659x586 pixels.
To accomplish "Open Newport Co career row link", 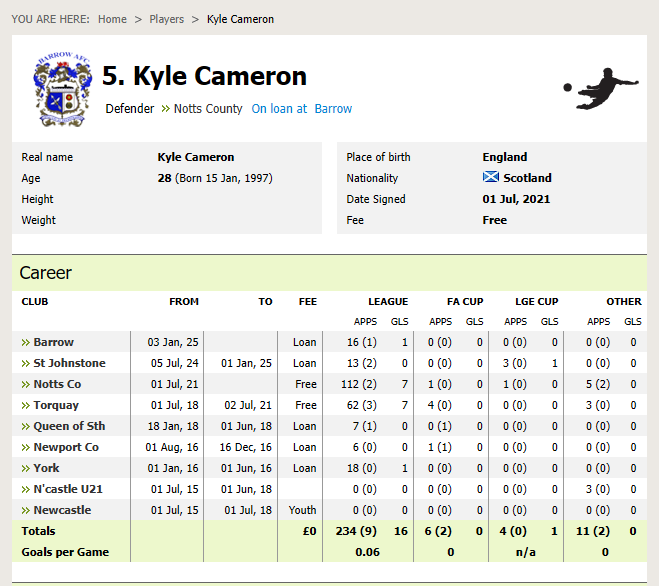I will pyautogui.click(x=66, y=447).
